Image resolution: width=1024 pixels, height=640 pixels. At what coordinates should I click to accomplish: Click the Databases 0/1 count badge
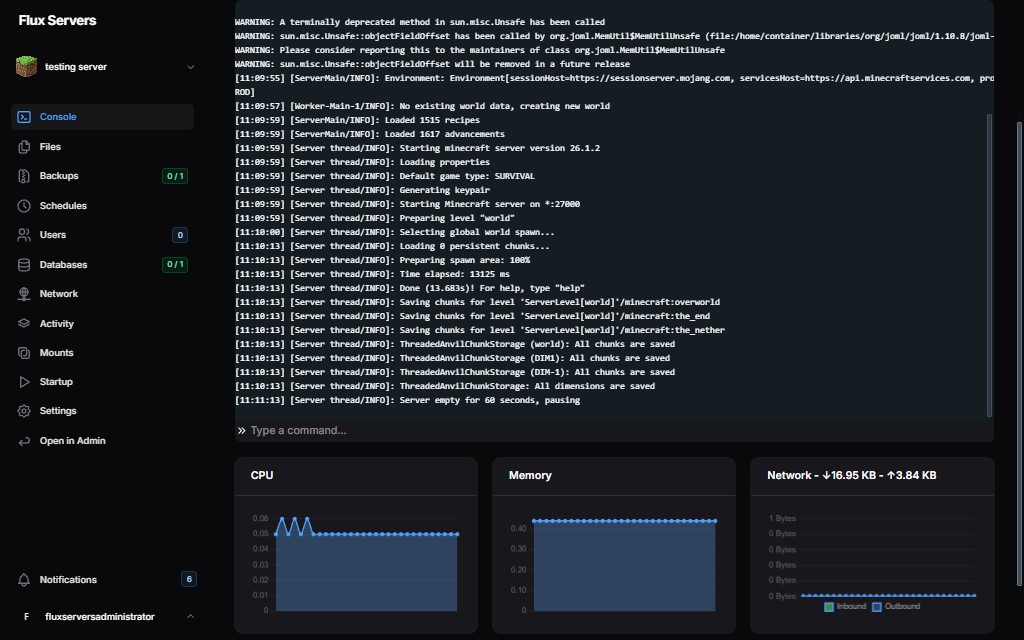[x=175, y=264]
